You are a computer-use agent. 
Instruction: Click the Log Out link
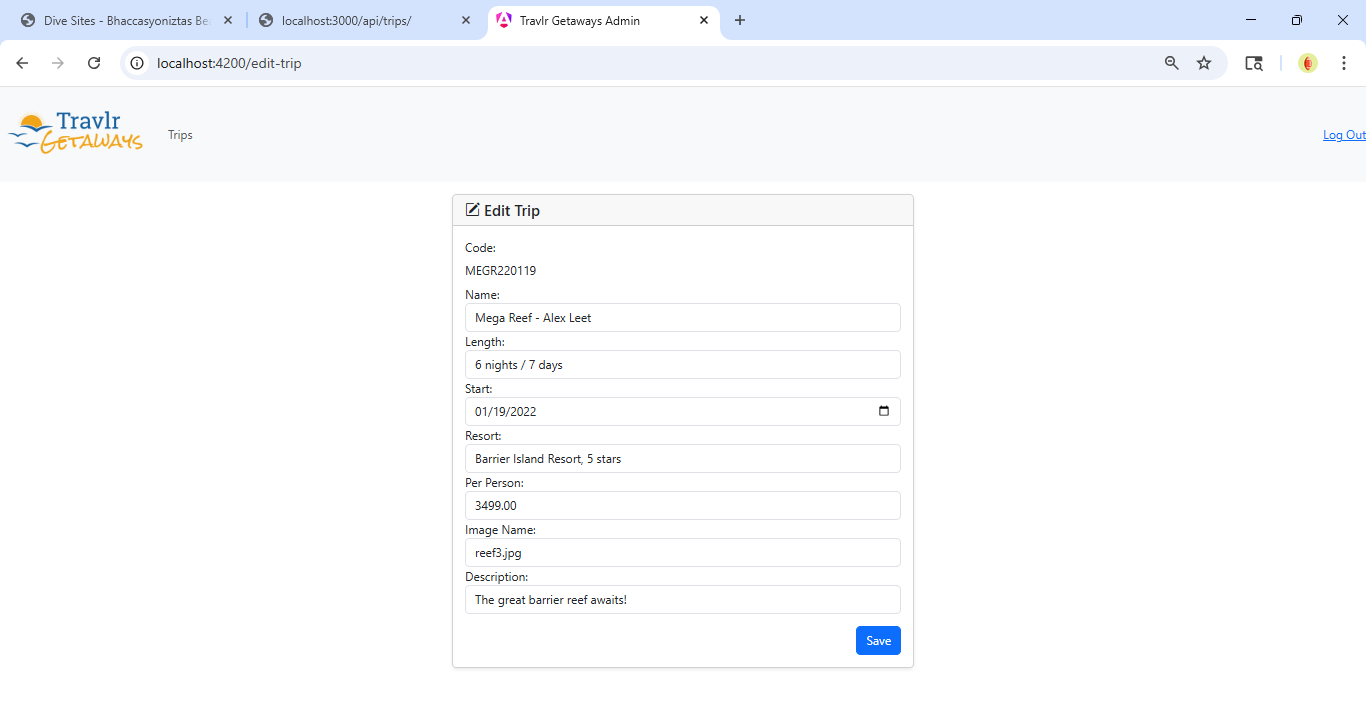pos(1343,135)
